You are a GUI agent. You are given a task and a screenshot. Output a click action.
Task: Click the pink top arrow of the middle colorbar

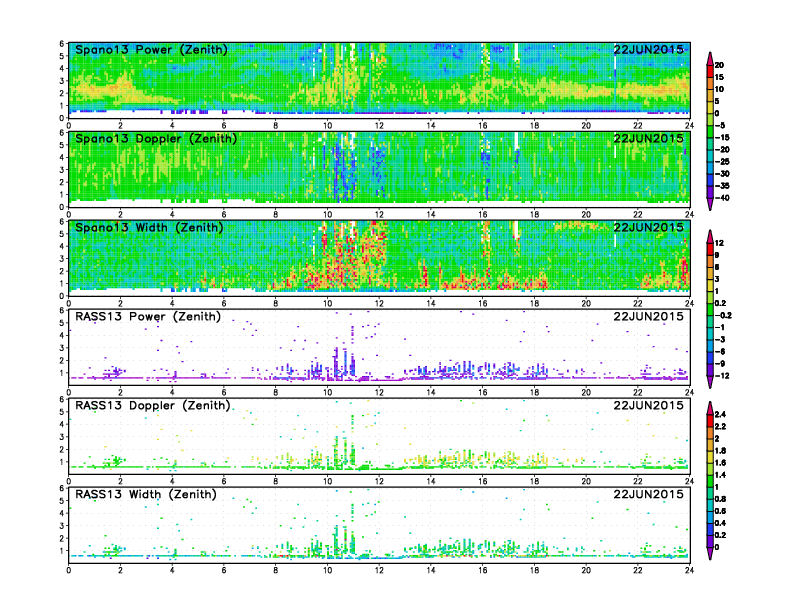710,236
